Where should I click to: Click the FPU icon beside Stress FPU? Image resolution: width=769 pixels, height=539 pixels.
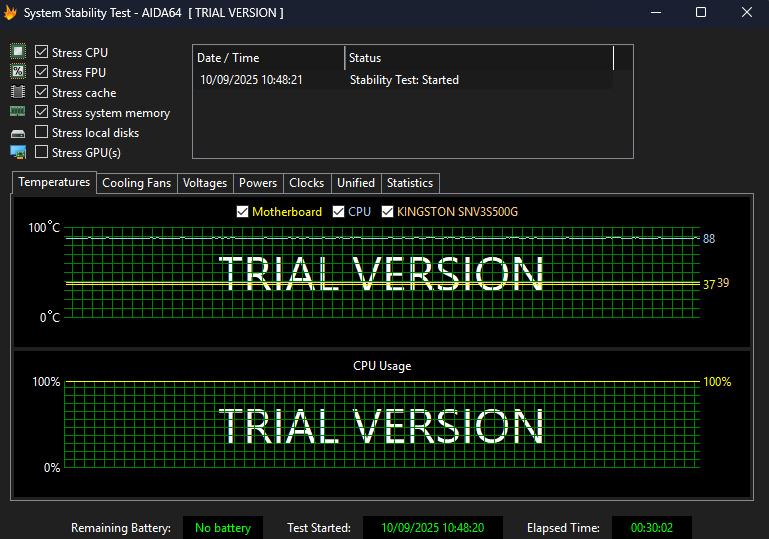pyautogui.click(x=18, y=72)
